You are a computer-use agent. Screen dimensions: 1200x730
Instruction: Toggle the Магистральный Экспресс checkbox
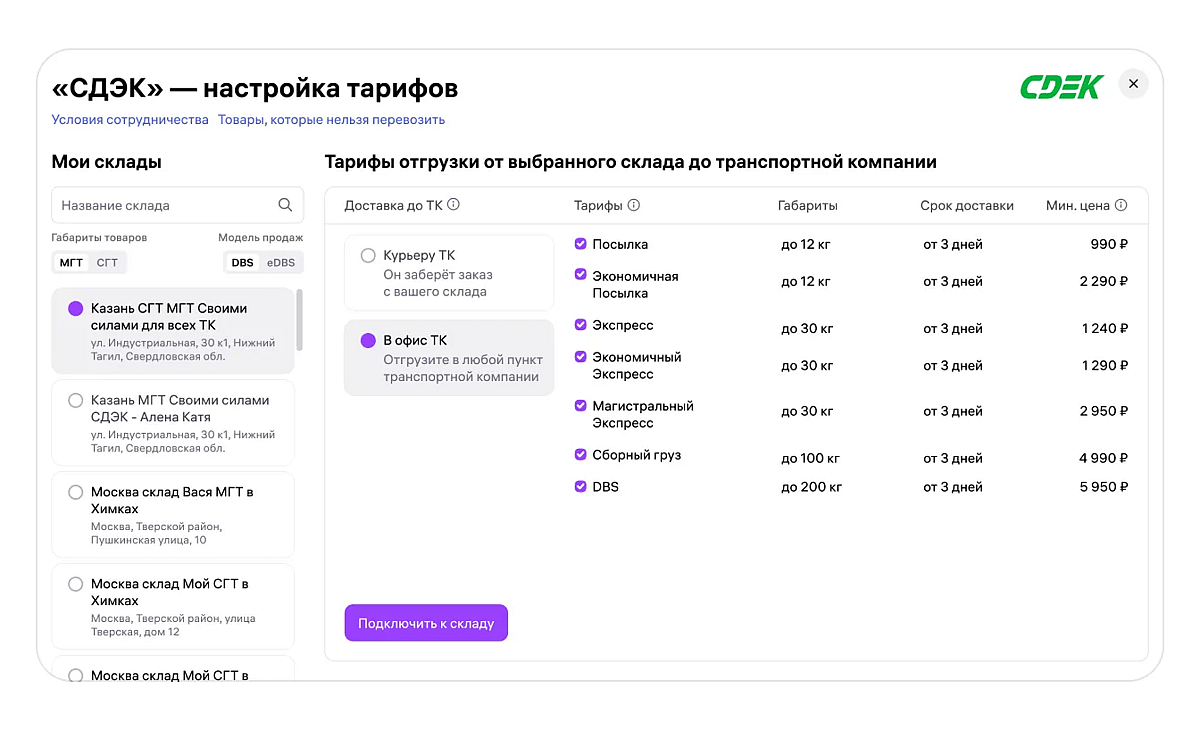point(580,406)
